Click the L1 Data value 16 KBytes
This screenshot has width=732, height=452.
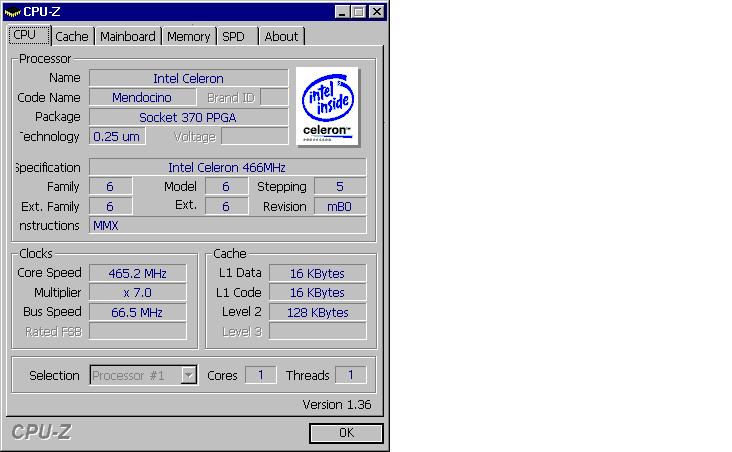(x=317, y=273)
